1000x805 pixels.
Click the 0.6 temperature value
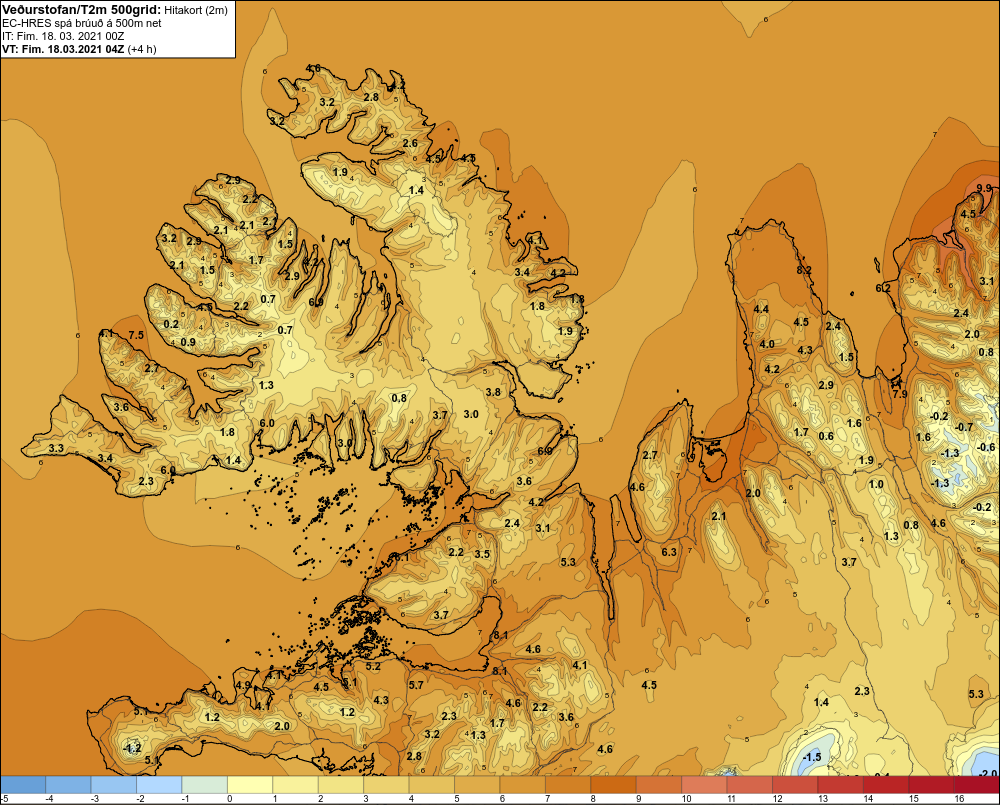(x=826, y=436)
